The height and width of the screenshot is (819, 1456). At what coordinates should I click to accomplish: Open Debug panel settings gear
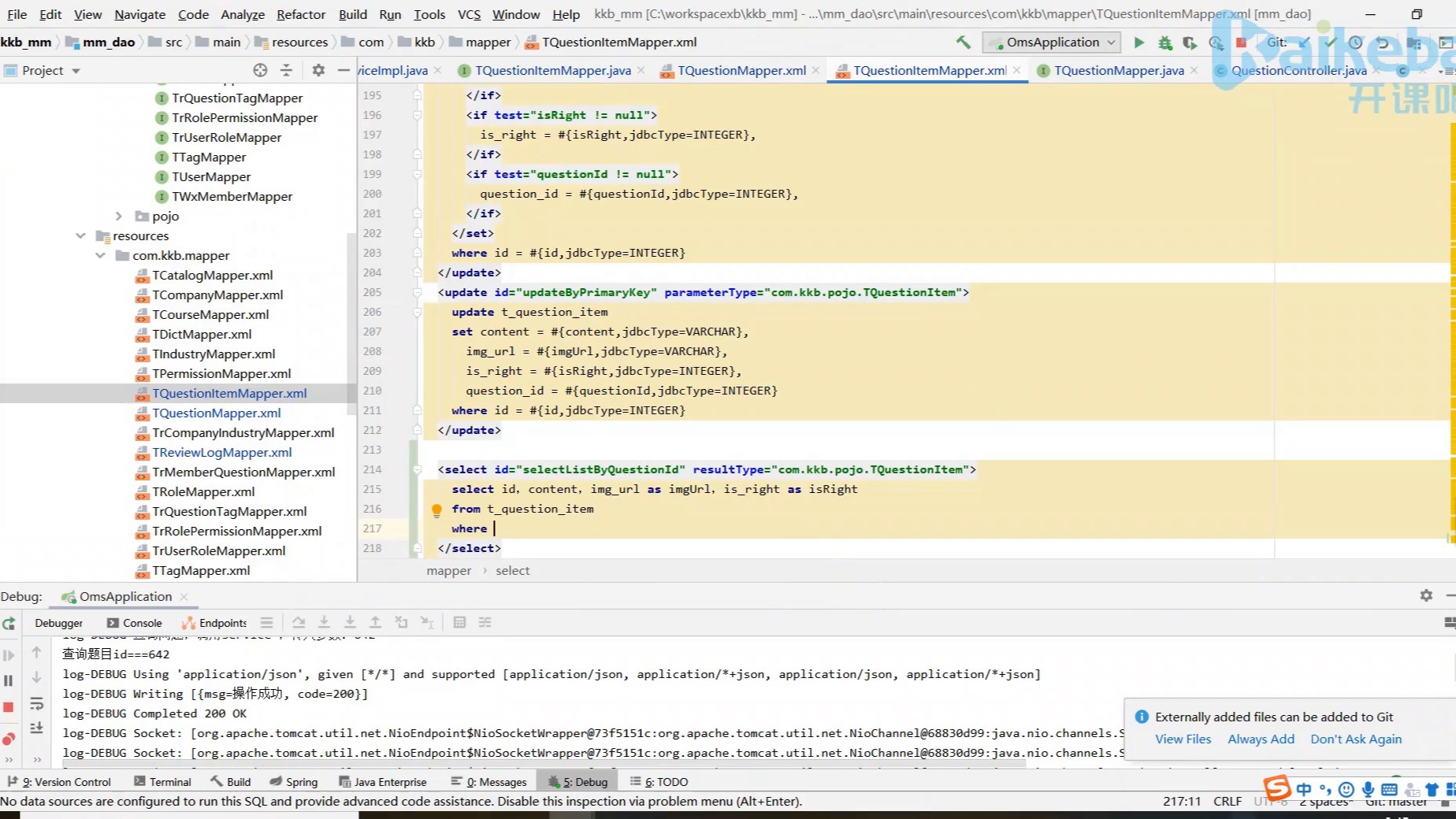click(x=1426, y=595)
